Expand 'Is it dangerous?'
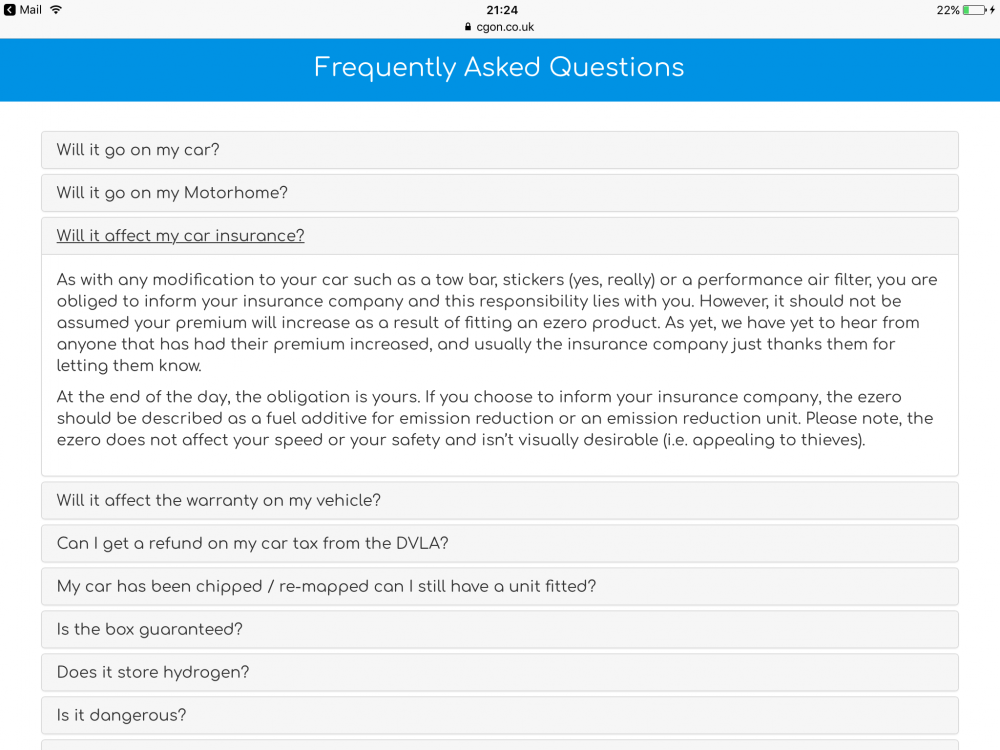The width and height of the screenshot is (1000, 750). click(499, 715)
